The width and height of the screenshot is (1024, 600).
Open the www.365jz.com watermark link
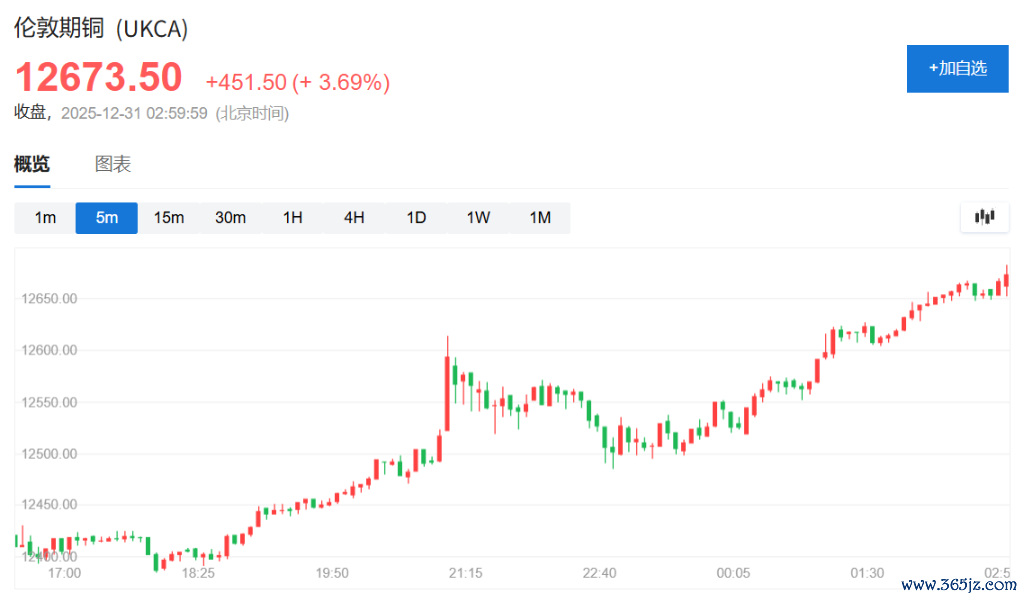[x=958, y=585]
